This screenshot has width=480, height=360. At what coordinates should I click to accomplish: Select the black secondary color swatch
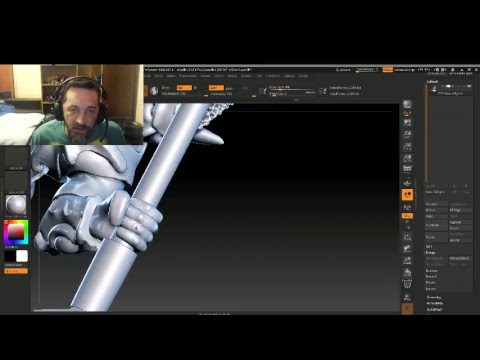point(10,256)
